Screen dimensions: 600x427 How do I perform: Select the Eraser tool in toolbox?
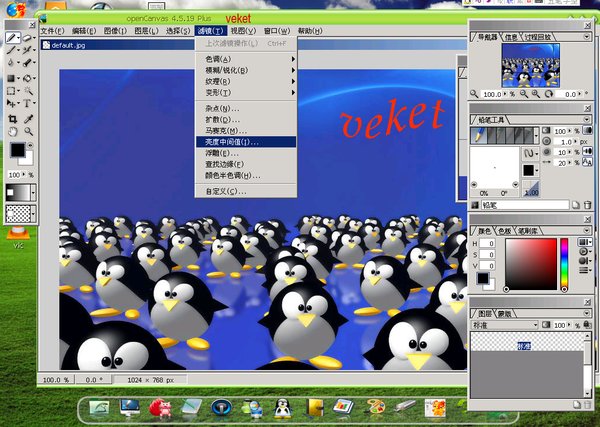(x=27, y=38)
